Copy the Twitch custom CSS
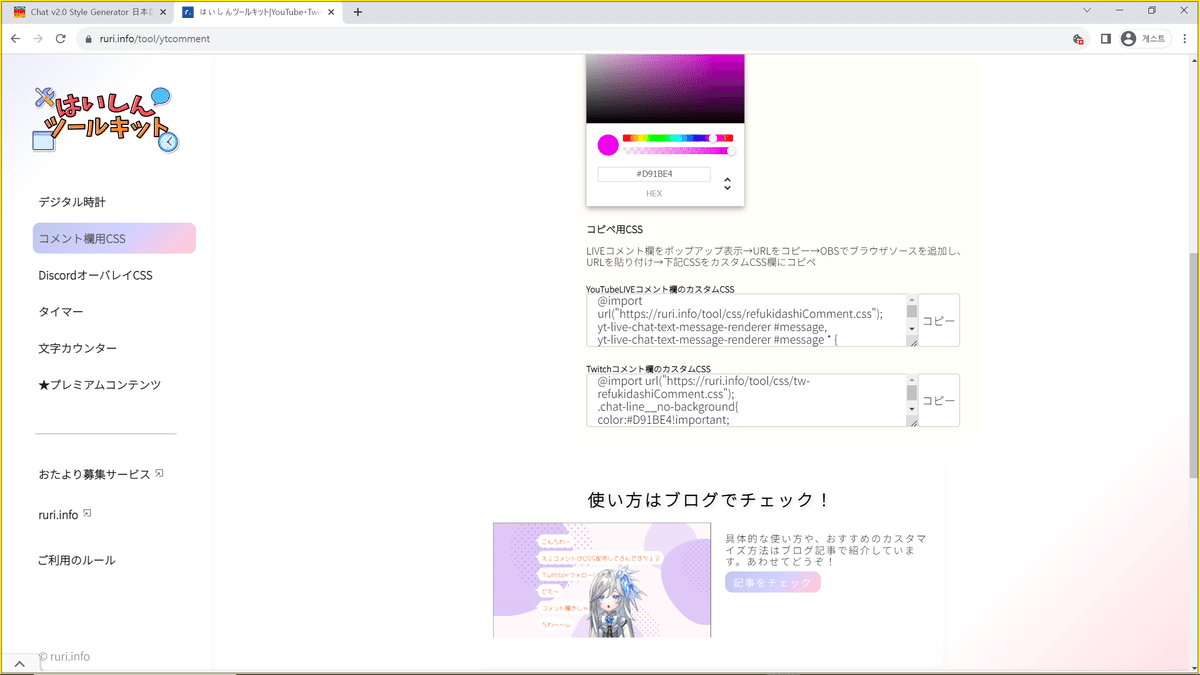1200x675 pixels. pos(939,400)
